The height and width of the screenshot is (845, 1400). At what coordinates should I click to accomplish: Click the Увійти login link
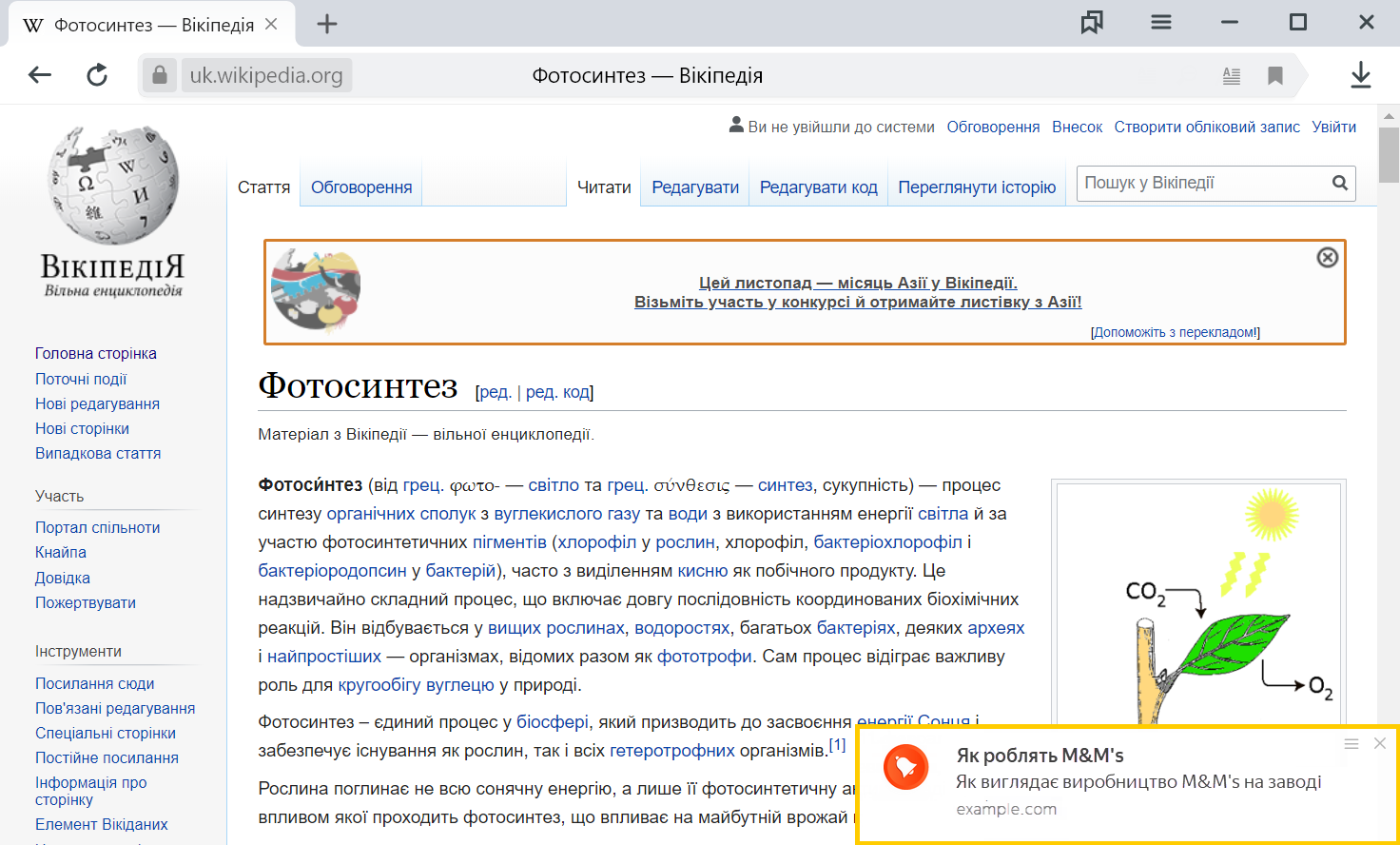(1333, 127)
